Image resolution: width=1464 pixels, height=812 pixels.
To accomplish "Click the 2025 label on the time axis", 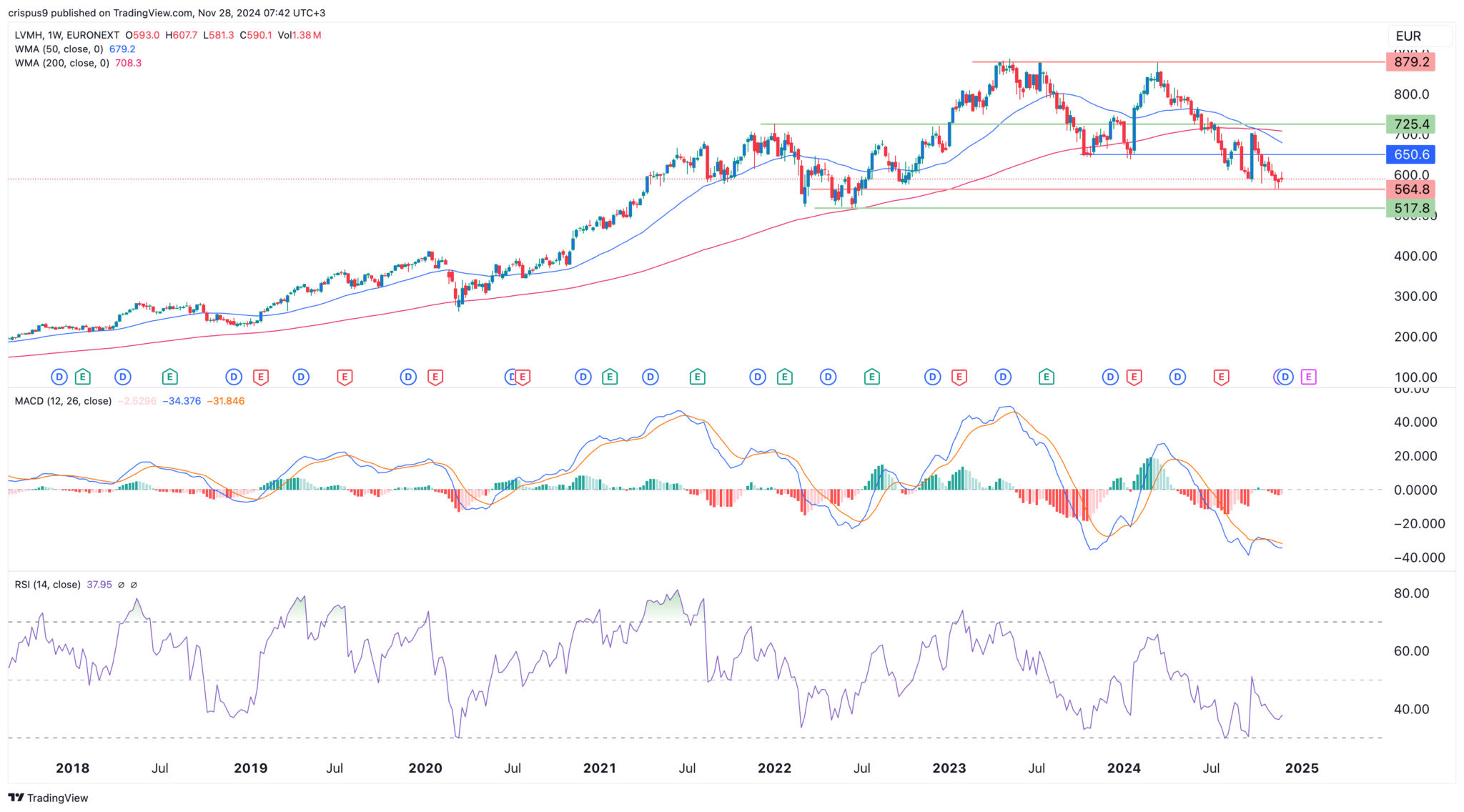I will [1302, 769].
